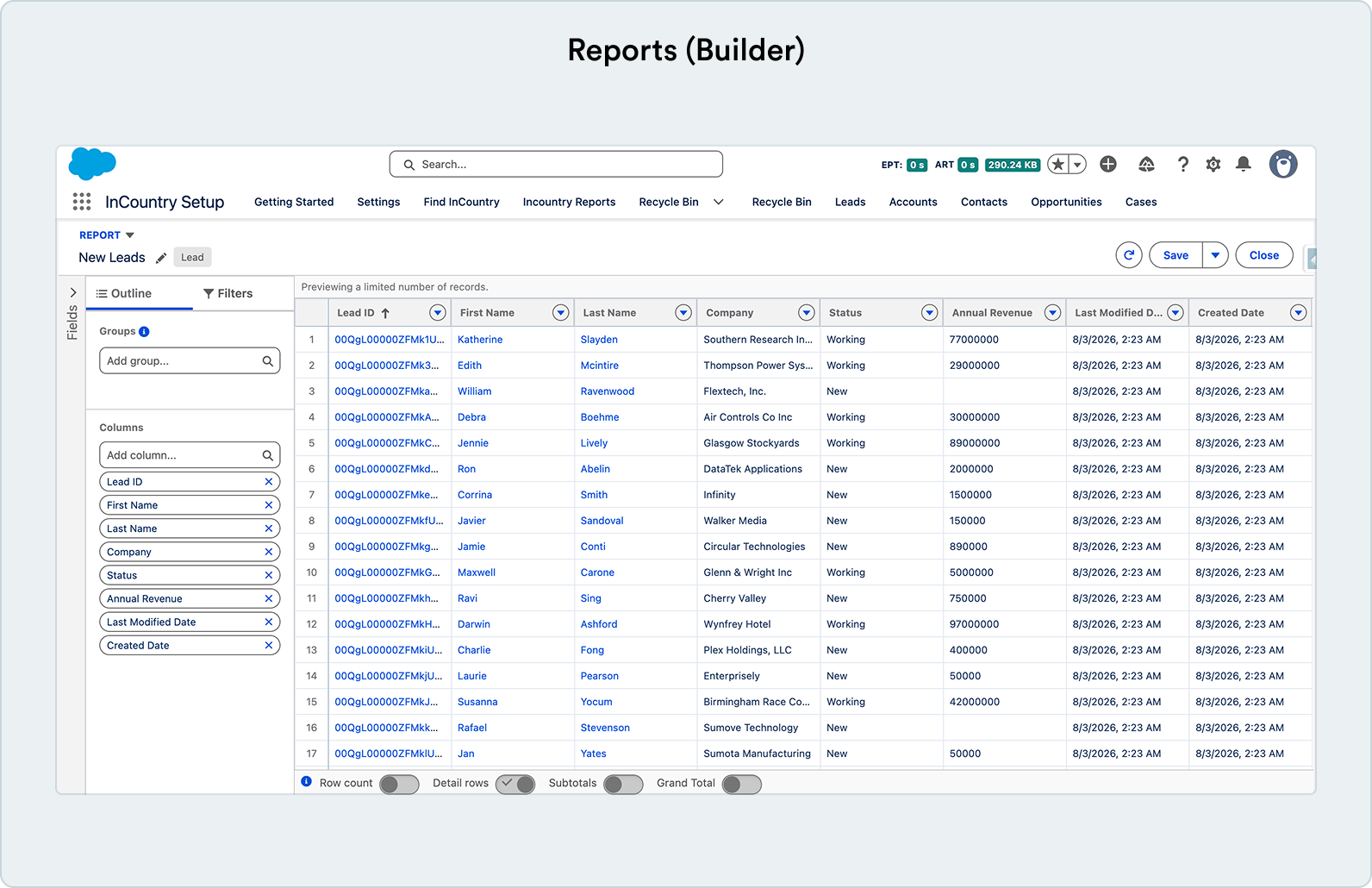Screen dimensions: 1372x888
Task: Open Last Modified Date column dropdown
Action: (1176, 313)
